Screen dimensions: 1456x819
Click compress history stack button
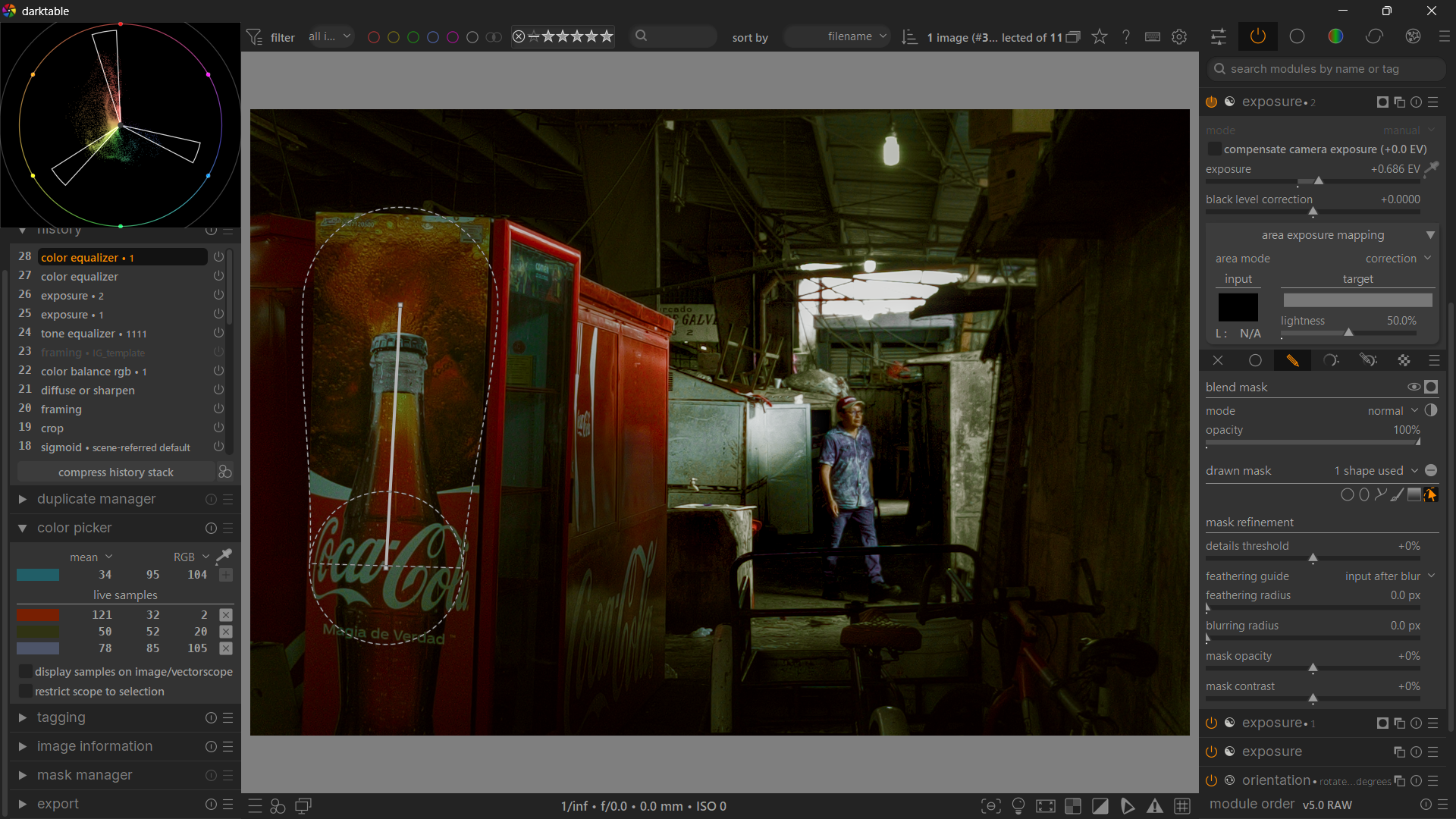pyautogui.click(x=116, y=472)
